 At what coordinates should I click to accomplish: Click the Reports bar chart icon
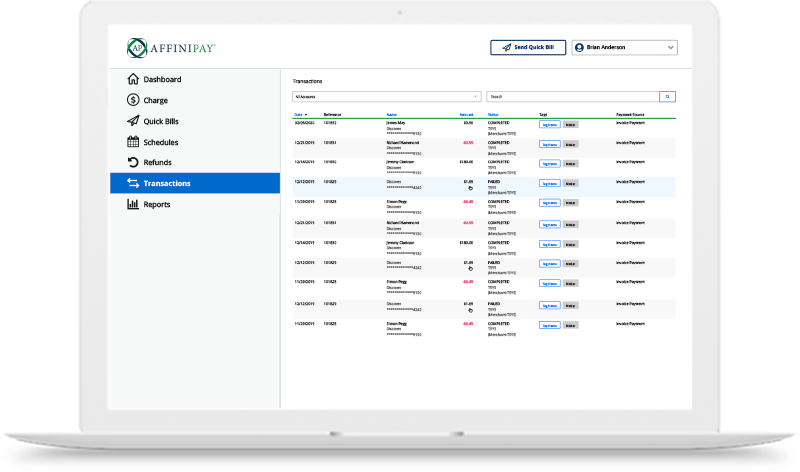coord(133,204)
